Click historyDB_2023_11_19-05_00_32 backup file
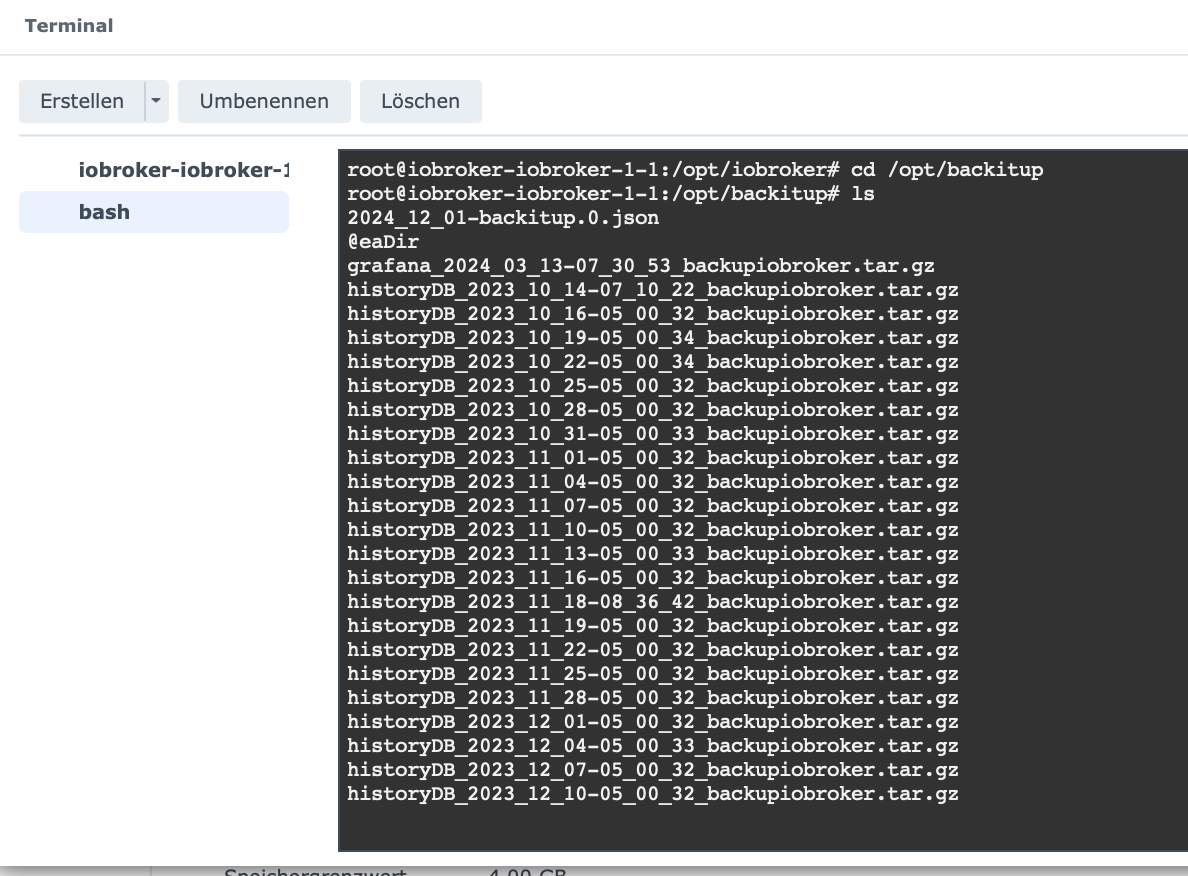The image size is (1188, 876). tap(652, 626)
